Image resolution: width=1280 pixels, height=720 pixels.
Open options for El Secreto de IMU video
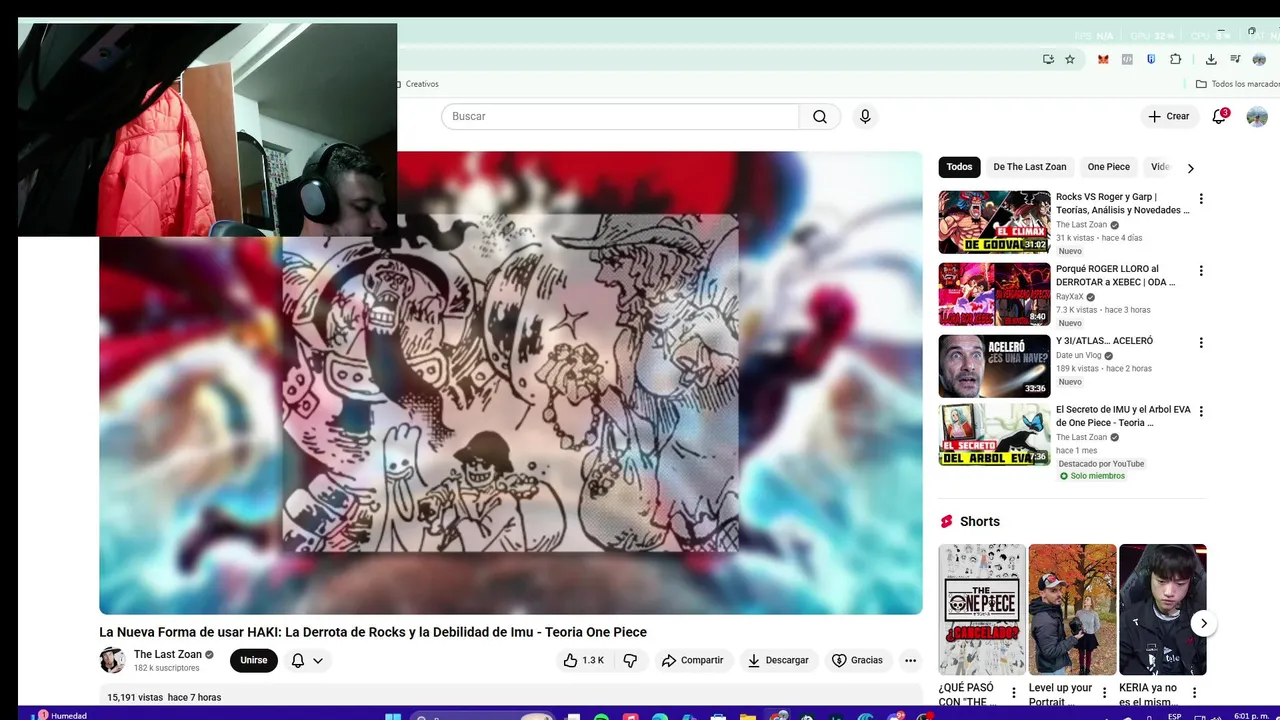coord(1201,411)
